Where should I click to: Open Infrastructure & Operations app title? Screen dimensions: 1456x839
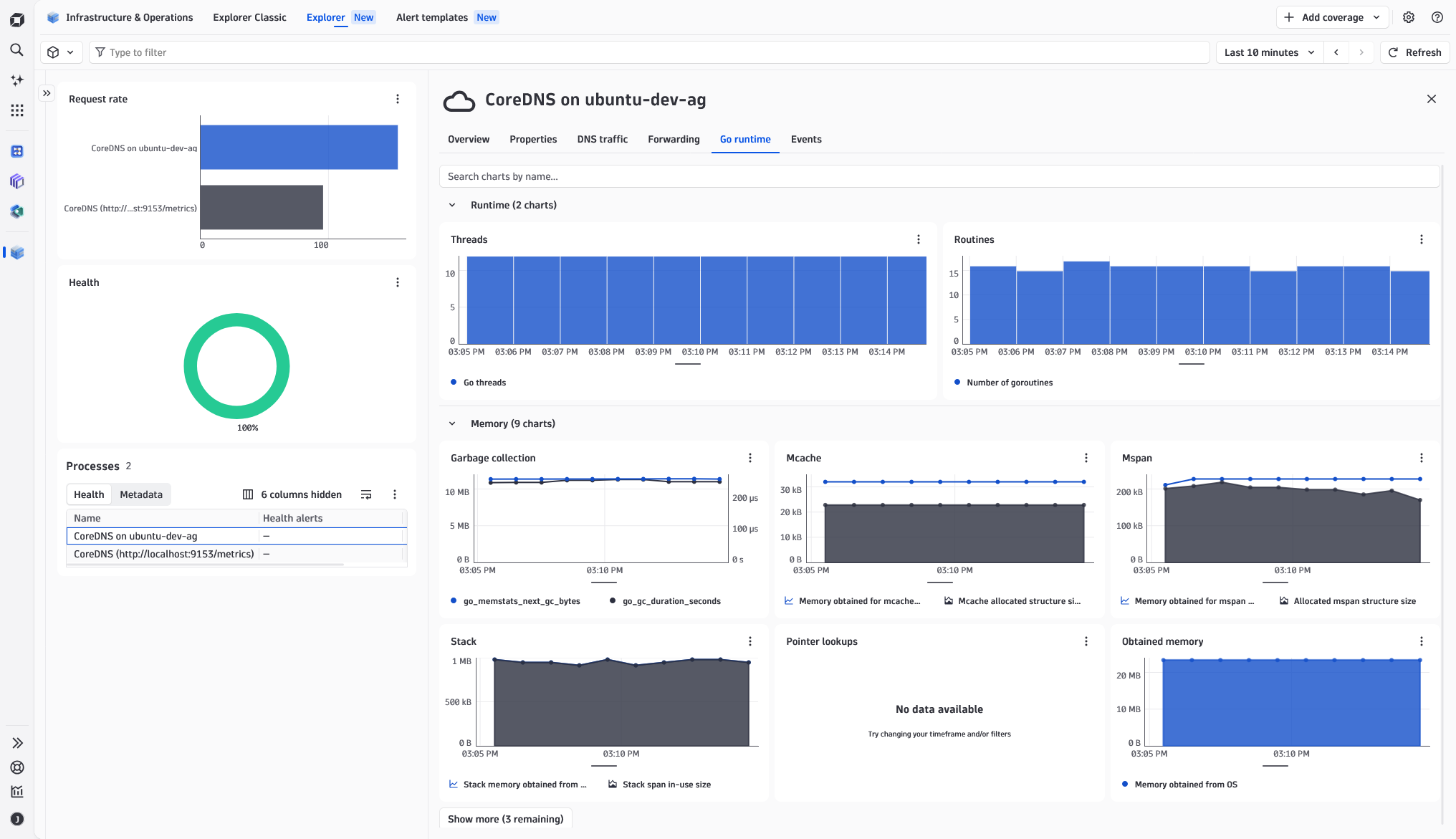click(x=130, y=17)
